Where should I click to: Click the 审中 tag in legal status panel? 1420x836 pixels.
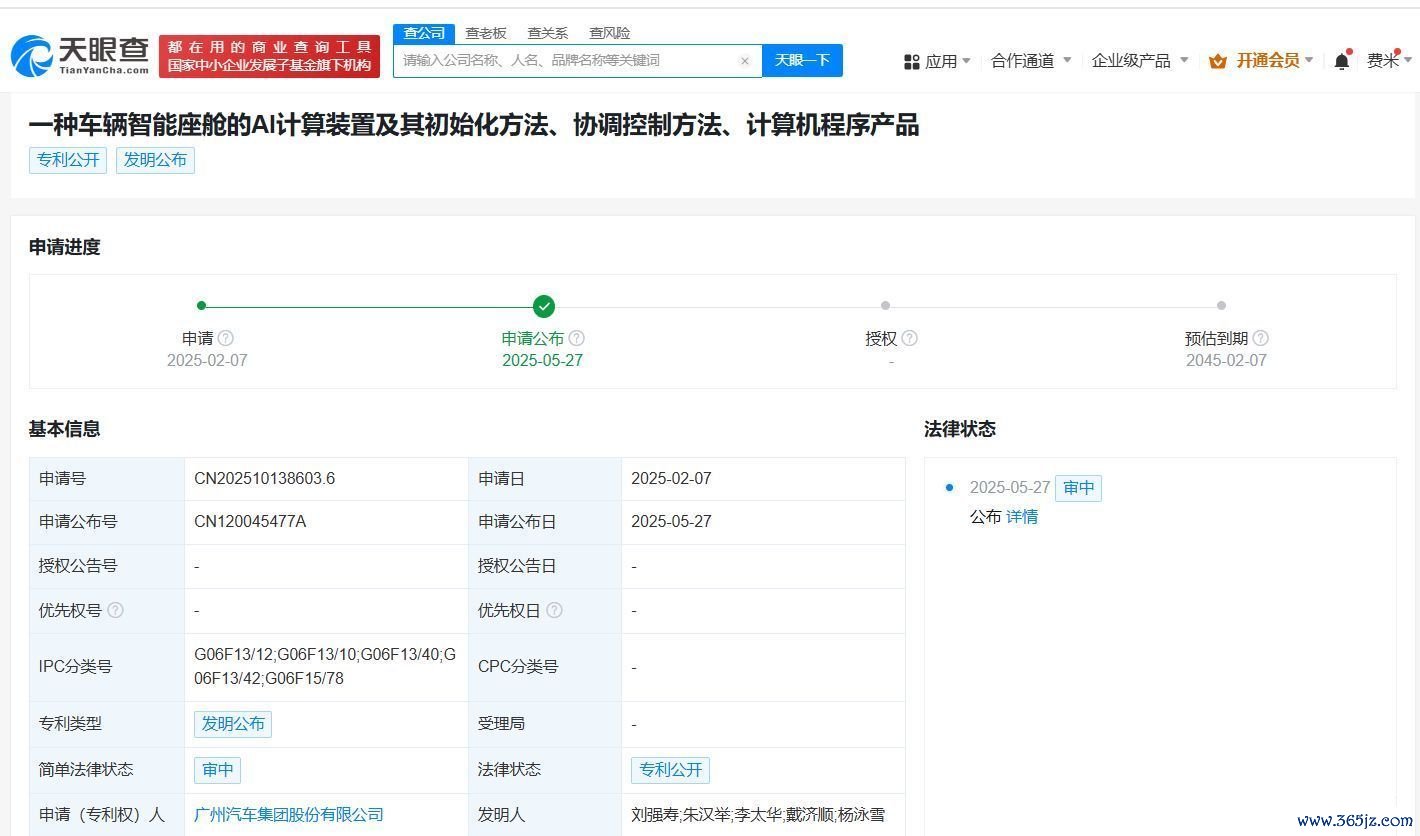1078,488
